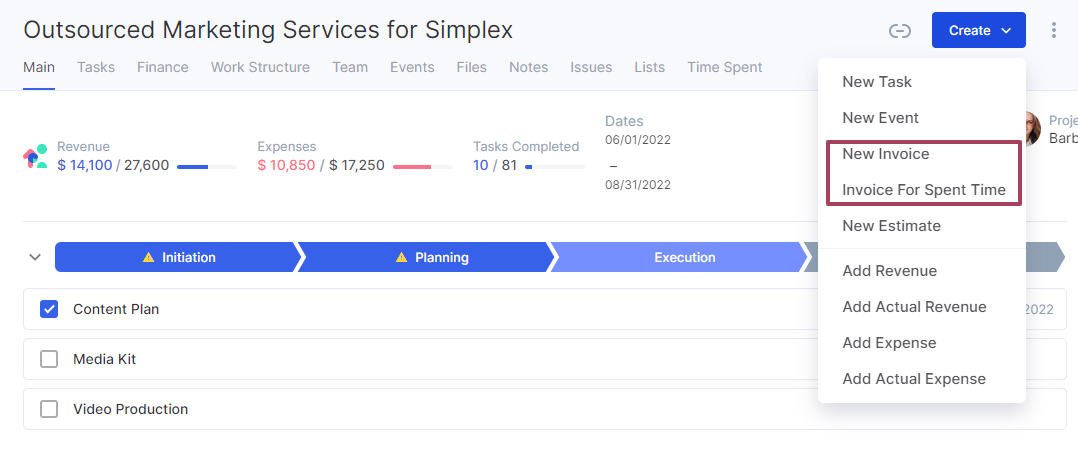Viewport: 1078px width, 450px height.
Task: Click the Revenue progress bar
Action: tap(207, 167)
